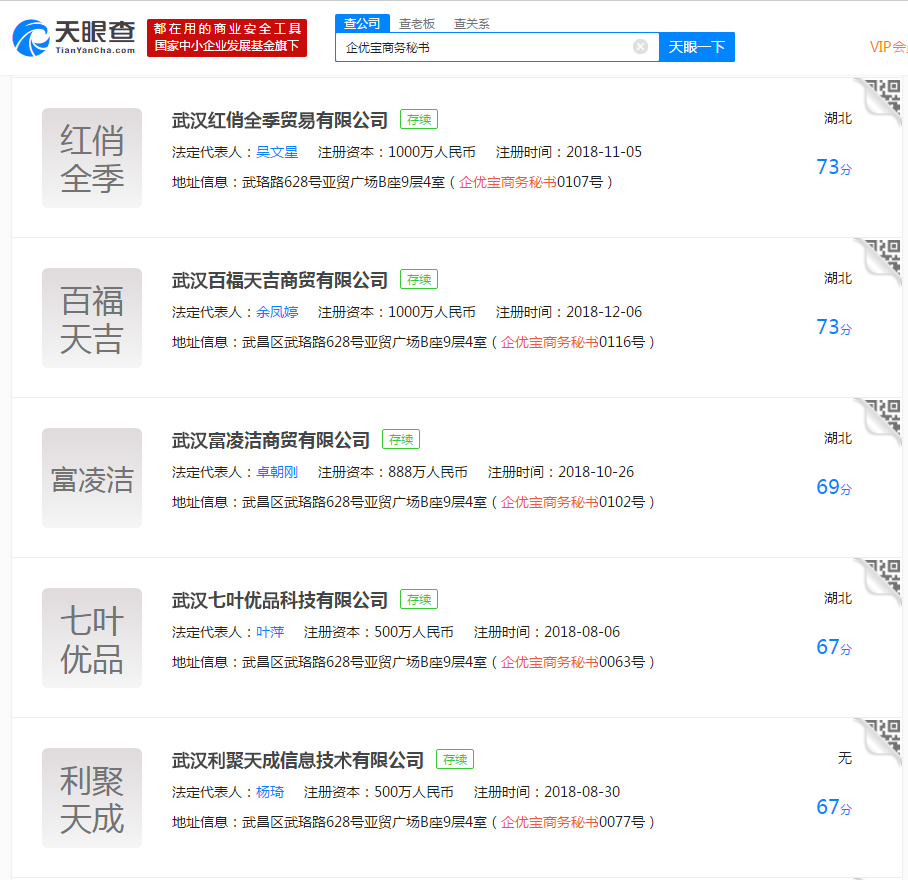This screenshot has width=908, height=880.
Task: Switch to the 查关系 tab
Action: 471,23
